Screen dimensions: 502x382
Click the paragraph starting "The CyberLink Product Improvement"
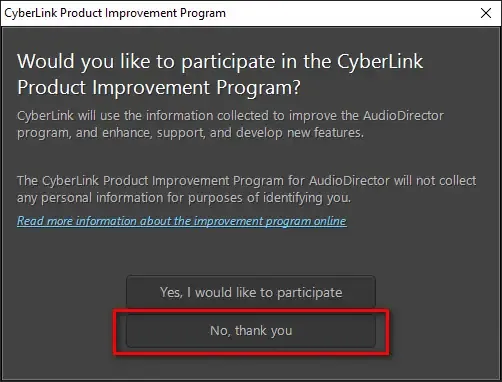[x=247, y=189]
